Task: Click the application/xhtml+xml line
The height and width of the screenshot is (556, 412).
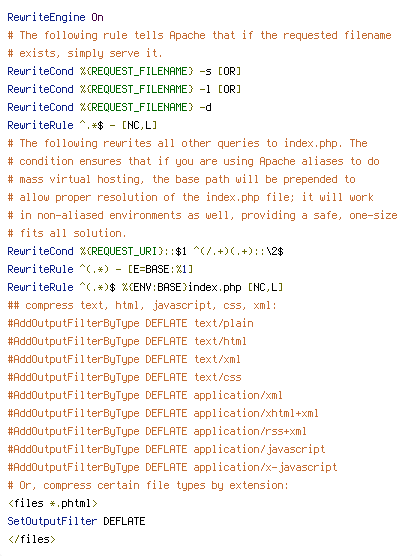Action: tap(163, 414)
